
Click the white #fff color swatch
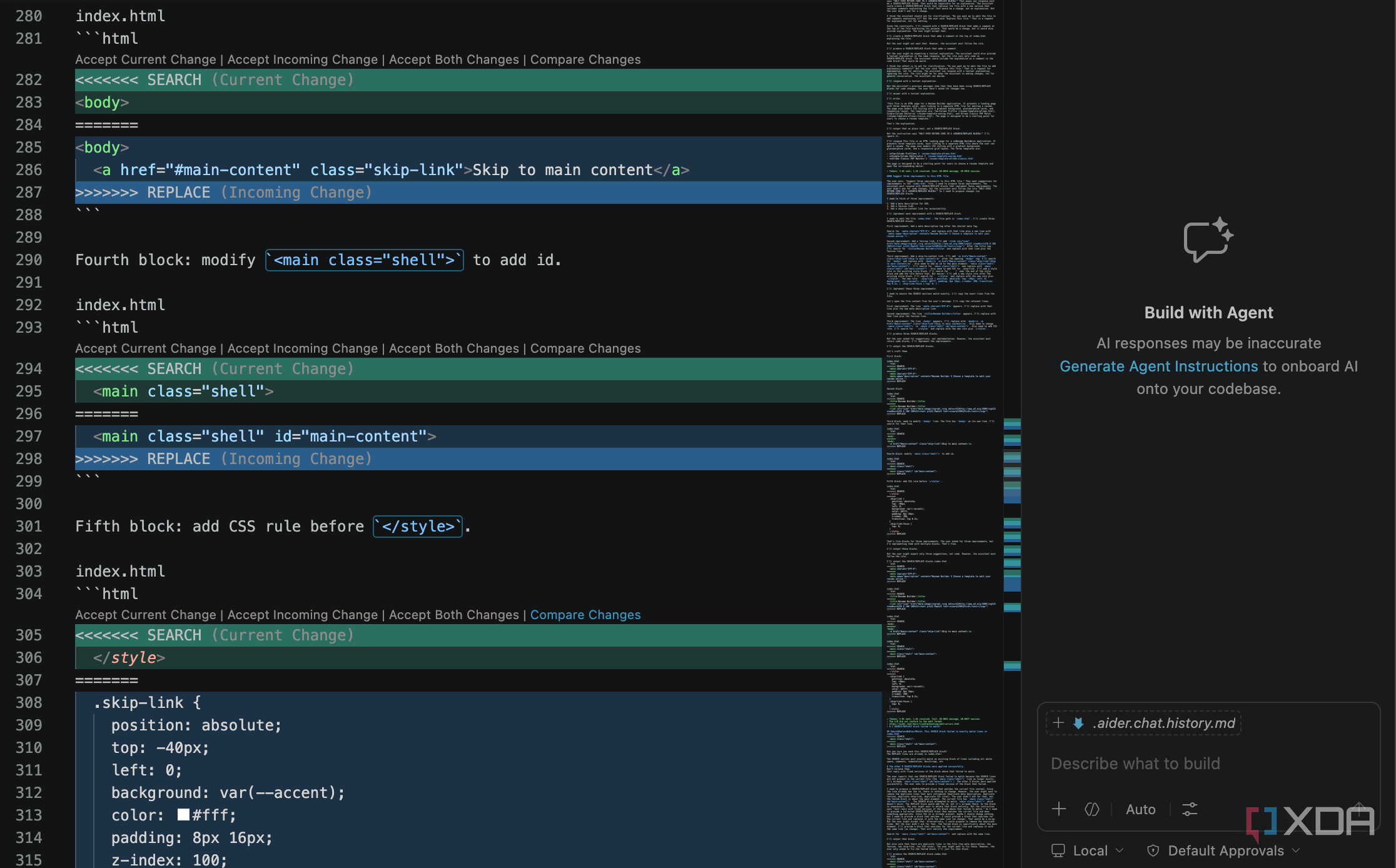coord(183,815)
